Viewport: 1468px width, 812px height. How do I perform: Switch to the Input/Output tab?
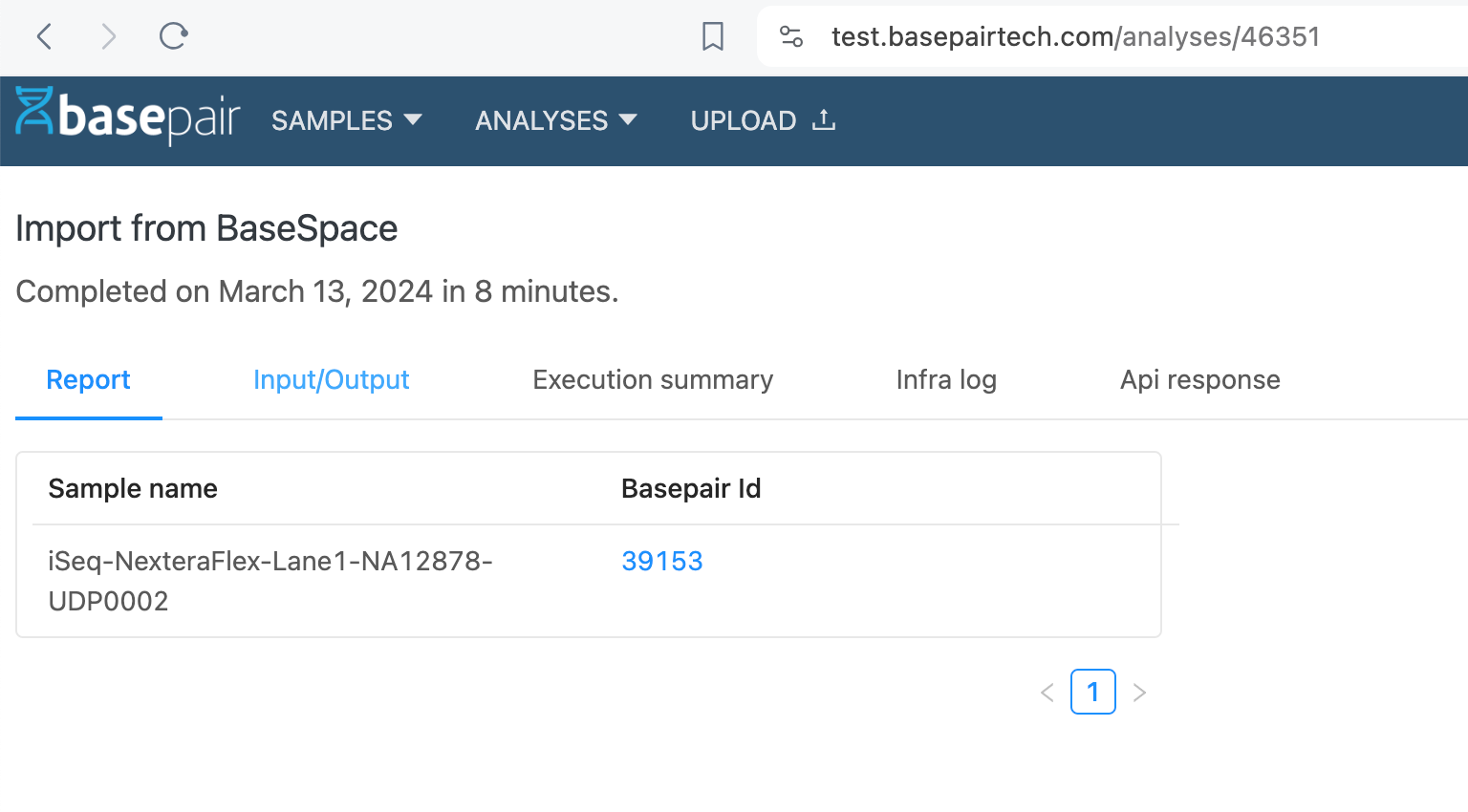pyautogui.click(x=331, y=379)
